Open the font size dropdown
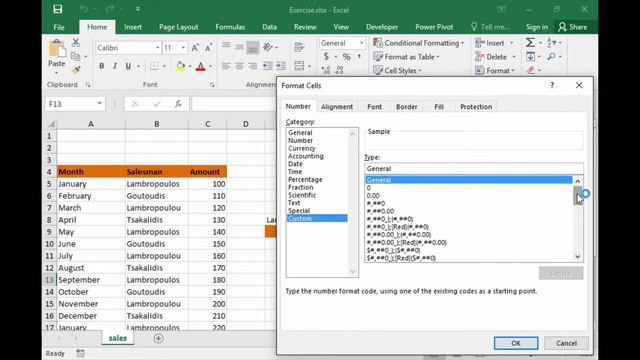Image resolution: width=640 pixels, height=360 pixels. click(x=183, y=48)
